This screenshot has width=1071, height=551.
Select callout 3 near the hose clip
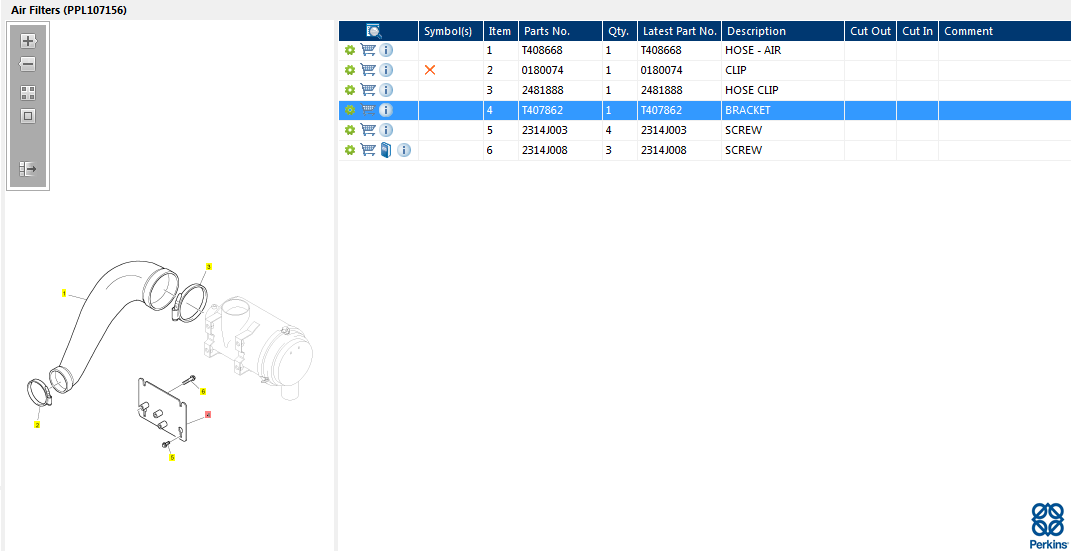[209, 266]
